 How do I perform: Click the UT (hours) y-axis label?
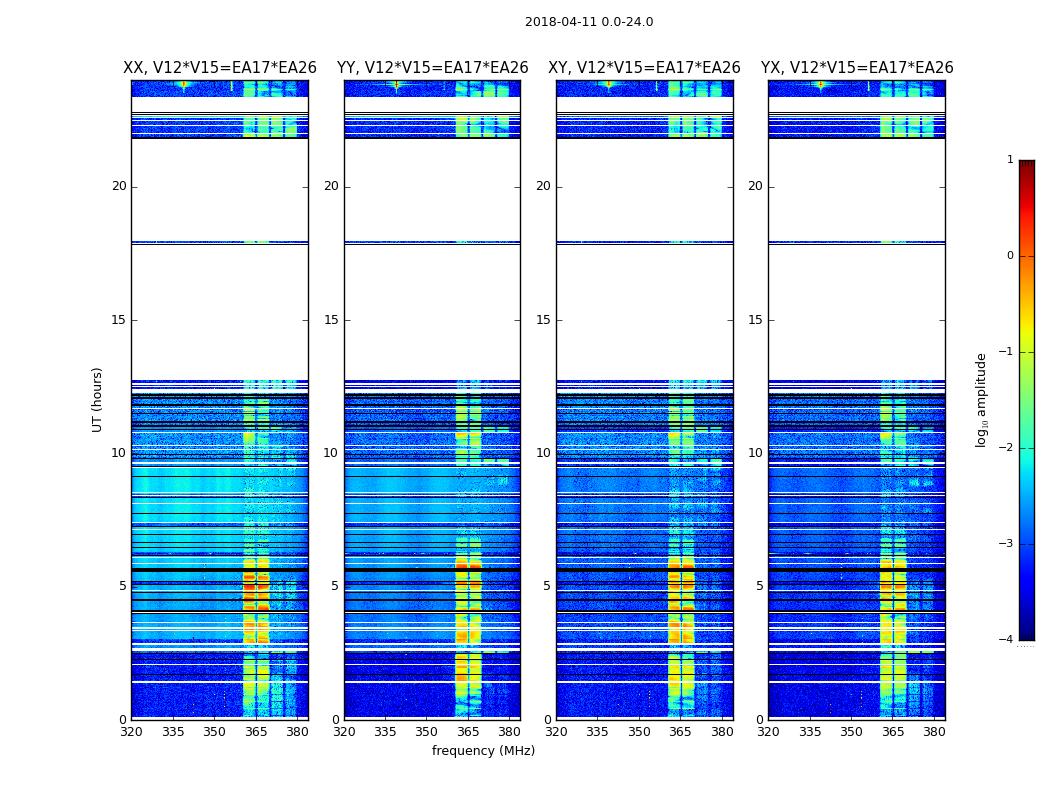pos(97,399)
